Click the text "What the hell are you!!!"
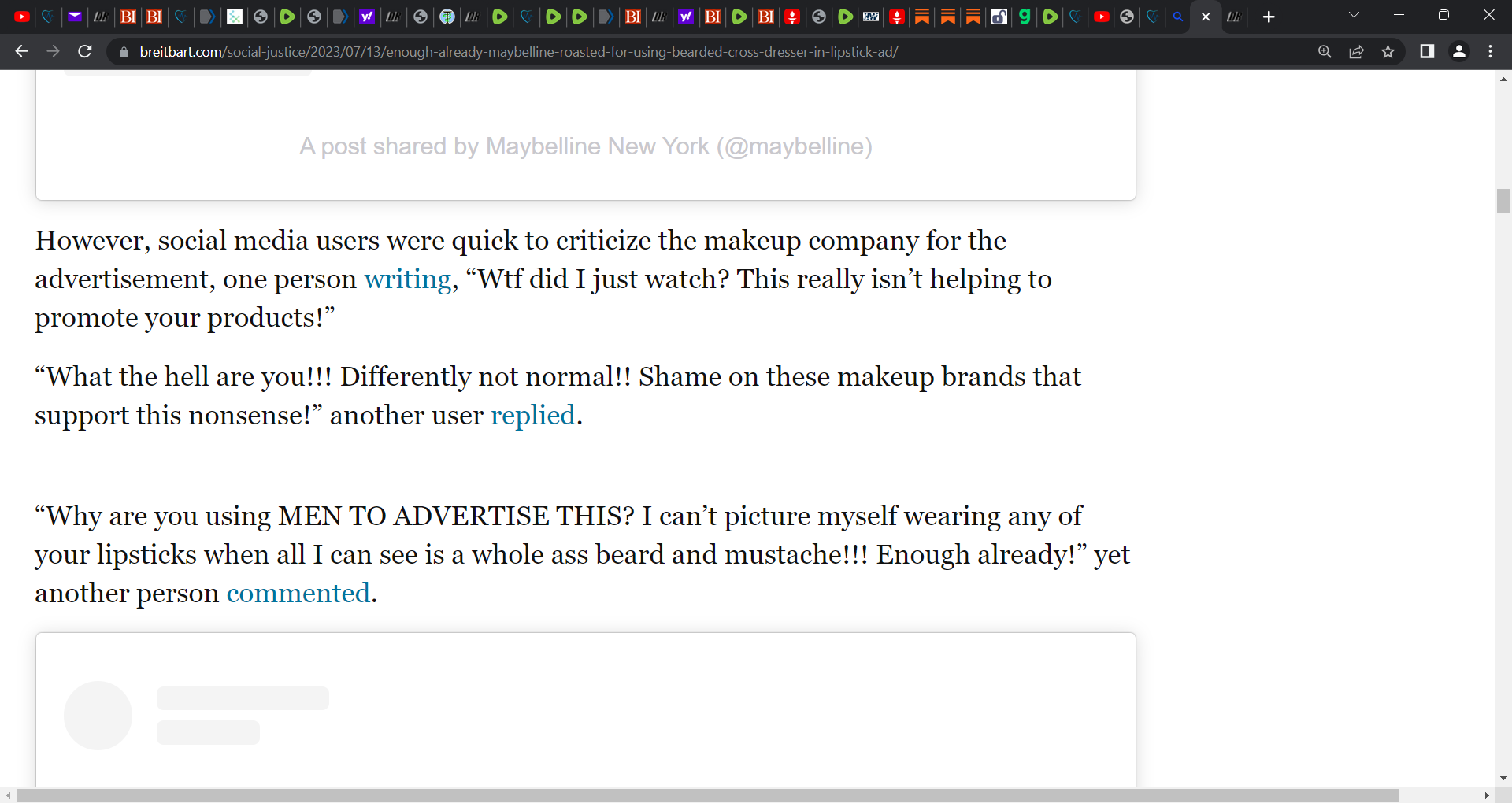 (190, 377)
